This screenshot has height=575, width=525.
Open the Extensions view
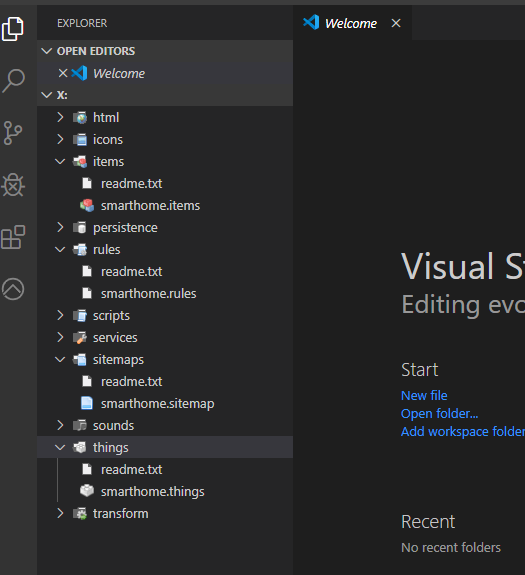13,237
